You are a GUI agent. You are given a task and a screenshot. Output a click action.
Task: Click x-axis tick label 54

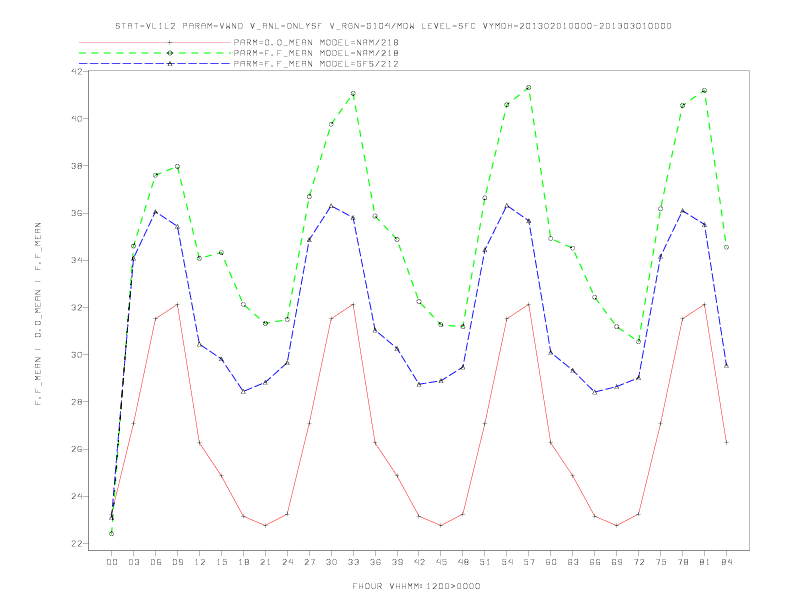click(507, 562)
